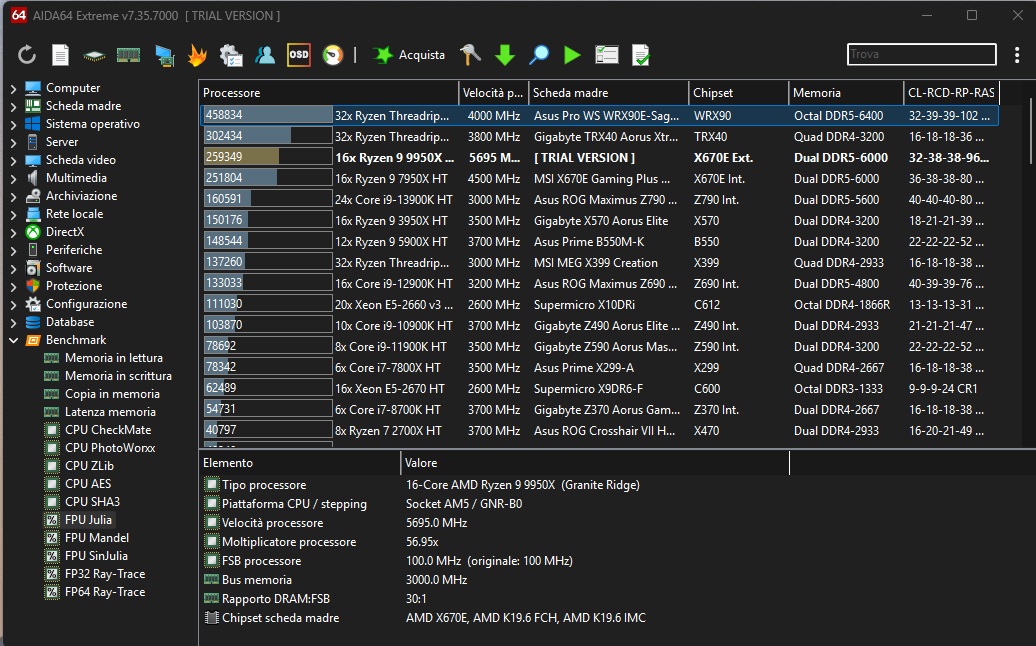
Task: Select Protezione in the sidebar tree
Action: click(74, 286)
